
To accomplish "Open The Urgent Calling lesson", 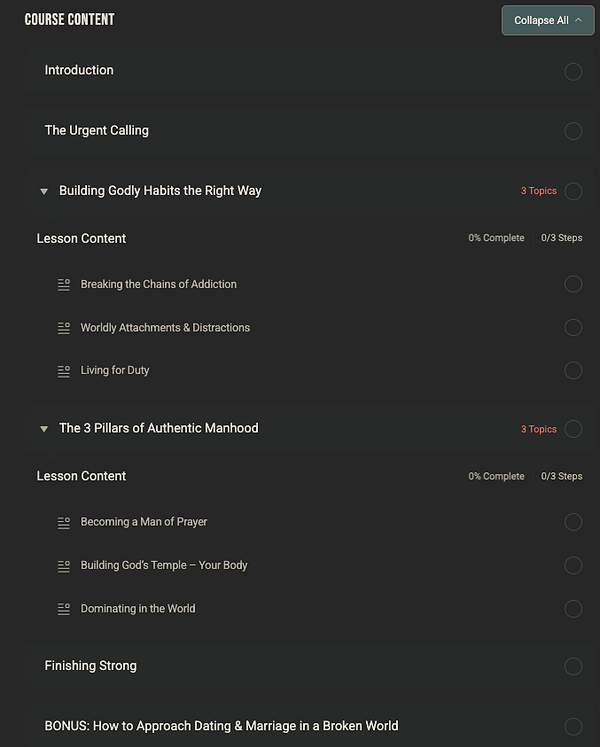I will coord(97,130).
